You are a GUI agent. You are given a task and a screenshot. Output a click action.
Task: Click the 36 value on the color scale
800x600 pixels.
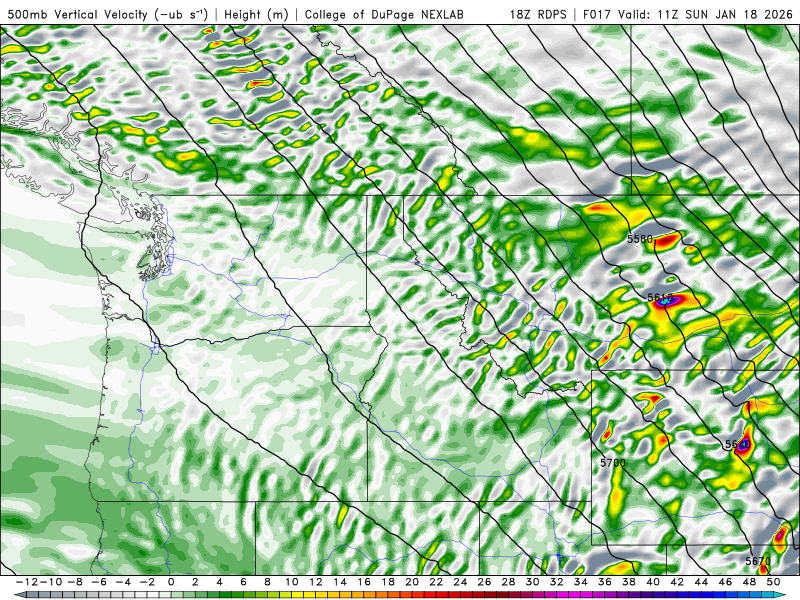pyautogui.click(x=605, y=582)
